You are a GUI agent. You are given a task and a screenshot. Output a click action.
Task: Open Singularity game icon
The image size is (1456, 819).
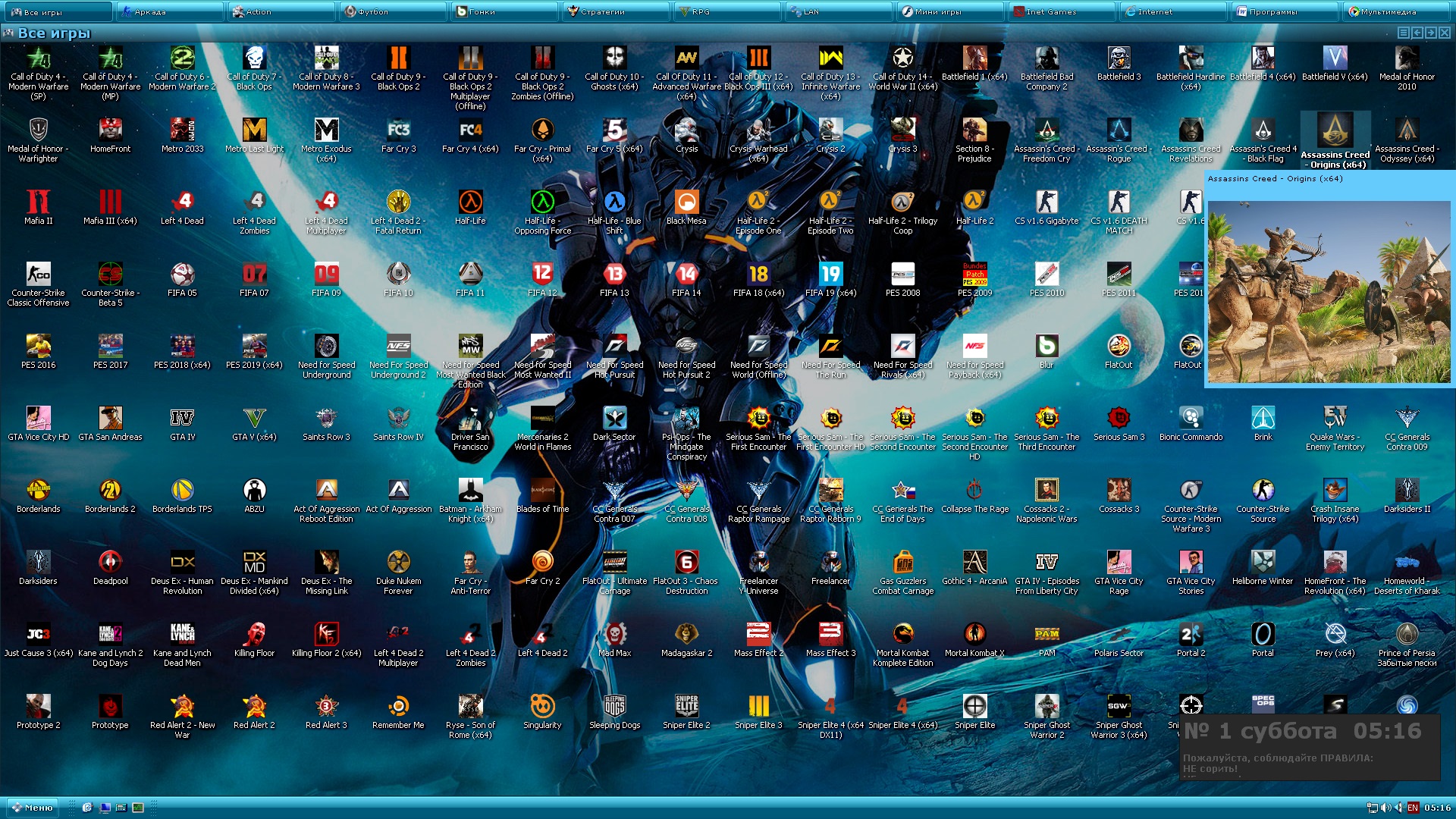(542, 712)
